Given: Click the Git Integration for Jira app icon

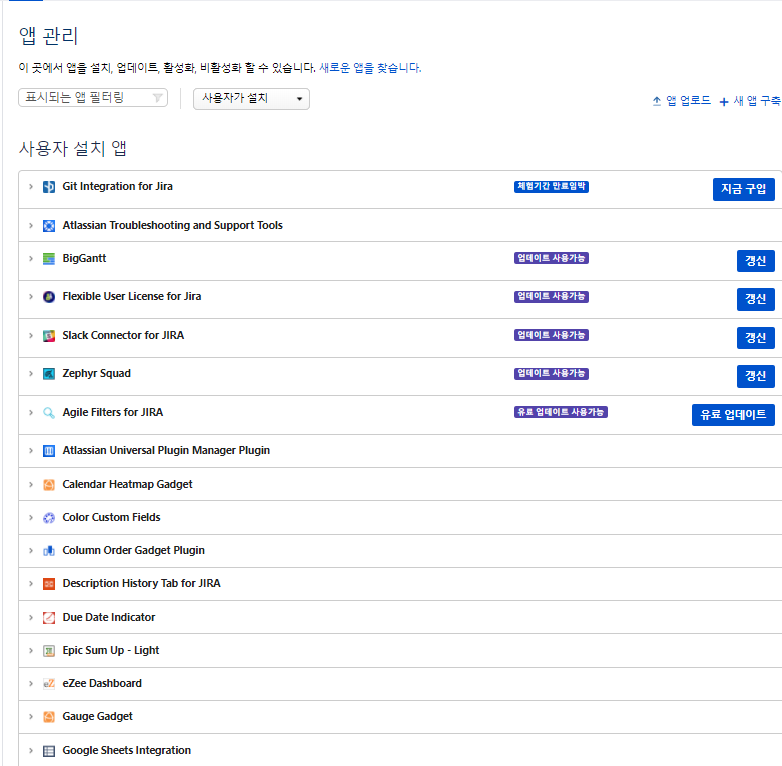Looking at the screenshot, I should coord(49,187).
